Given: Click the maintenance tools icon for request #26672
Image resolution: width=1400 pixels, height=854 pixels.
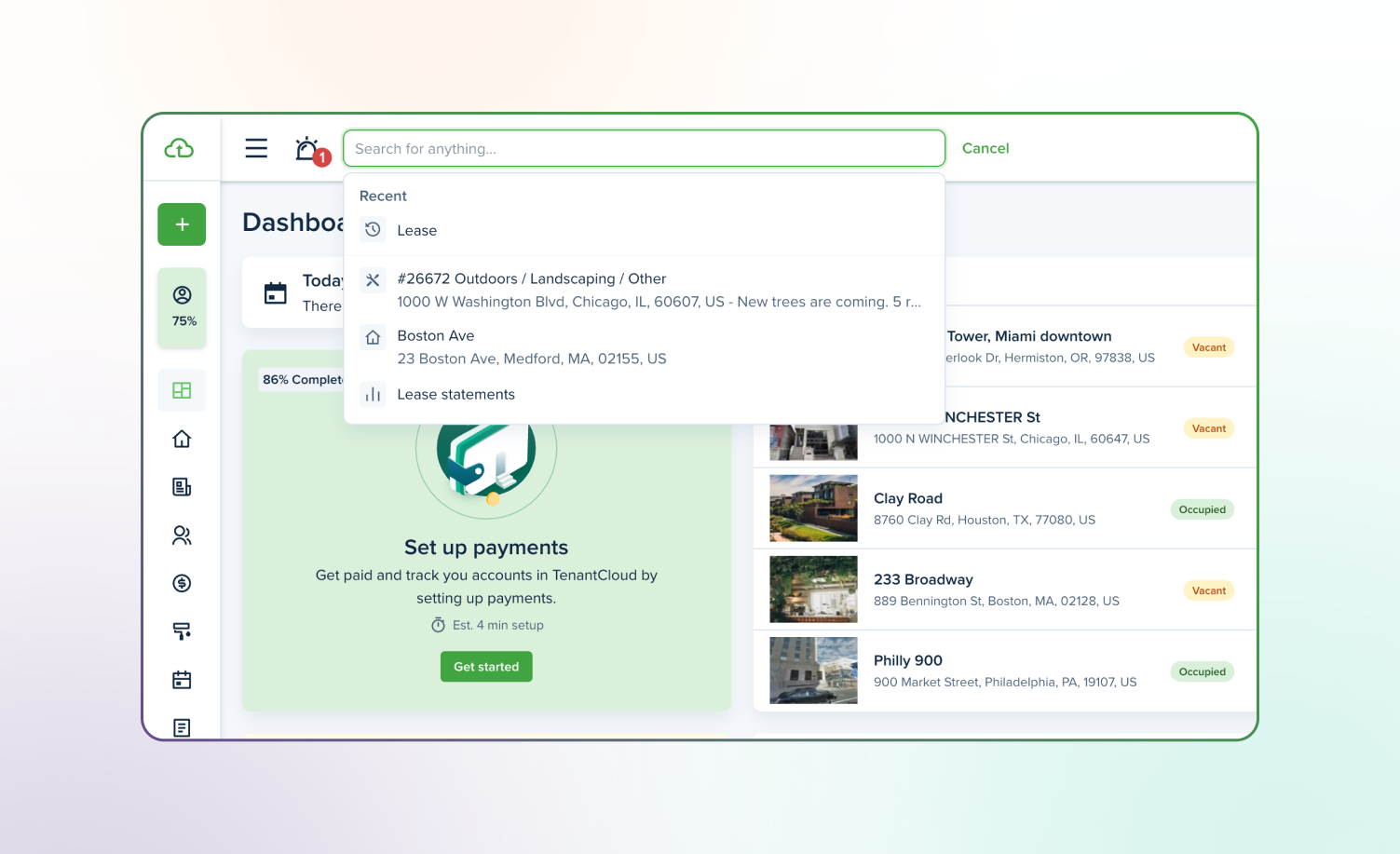Looking at the screenshot, I should pyautogui.click(x=373, y=279).
